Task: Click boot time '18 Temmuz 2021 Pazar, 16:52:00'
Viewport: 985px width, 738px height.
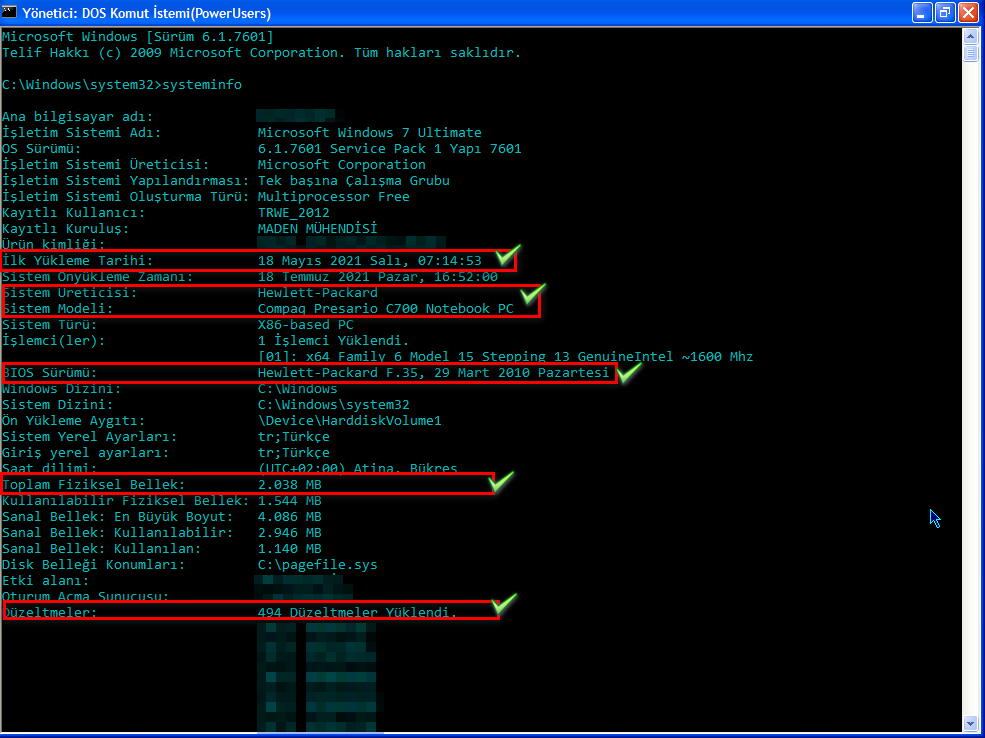Action: [378, 277]
